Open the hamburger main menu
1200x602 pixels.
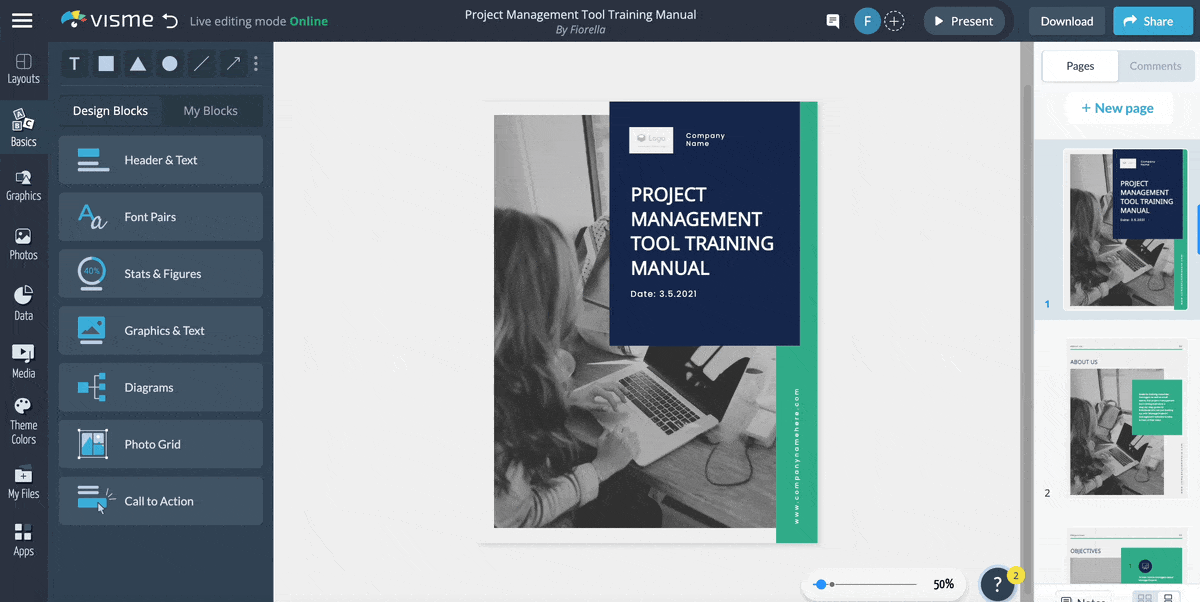[x=22, y=21]
